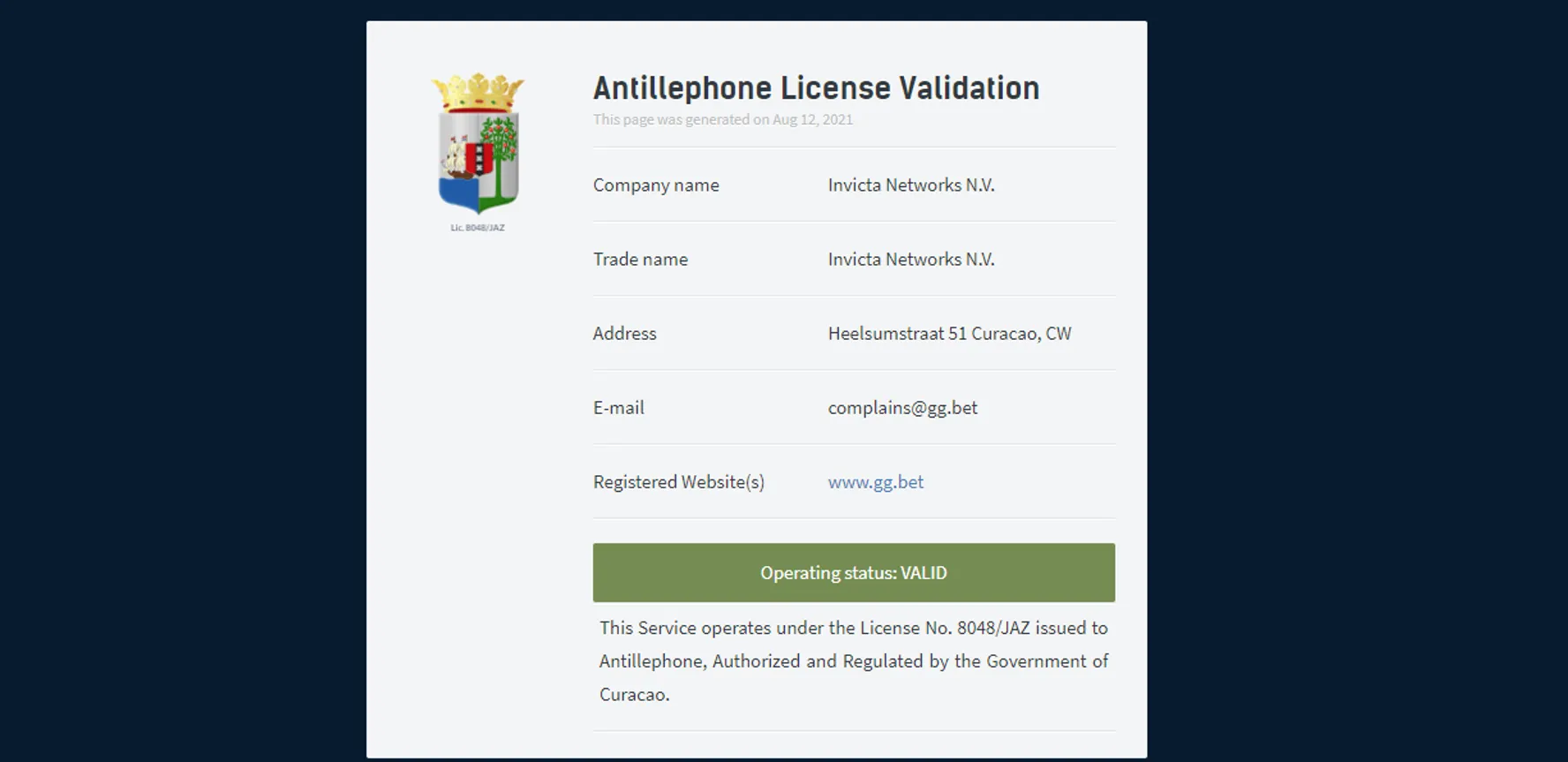Open the www.gg.bet registered website link

click(876, 482)
